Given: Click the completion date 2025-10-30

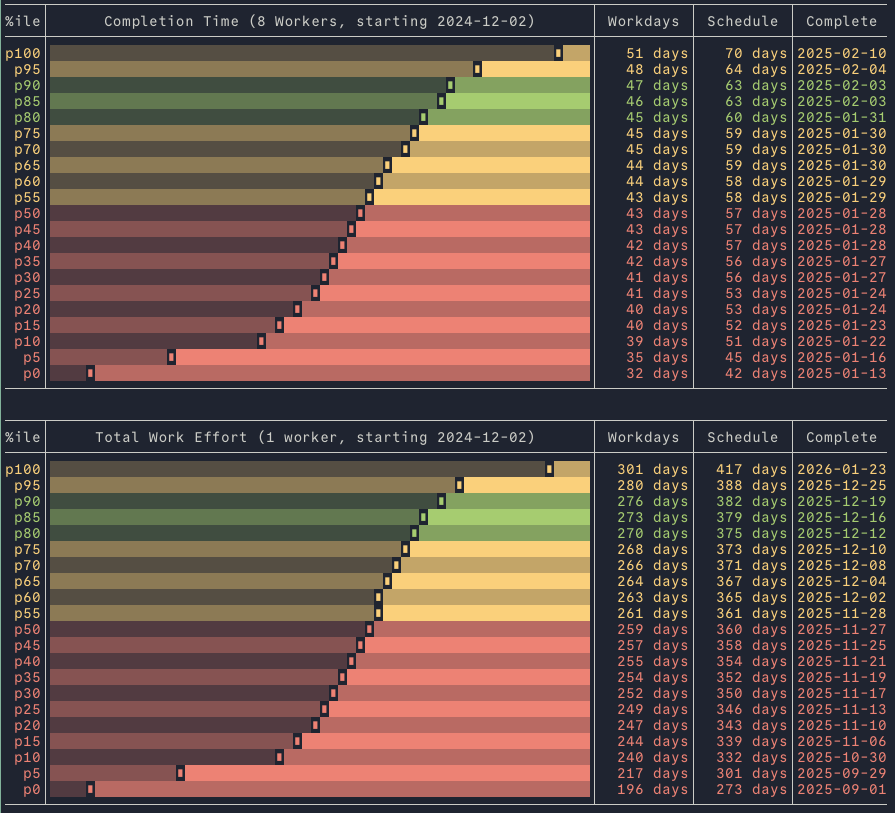Looking at the screenshot, I should [842, 758].
